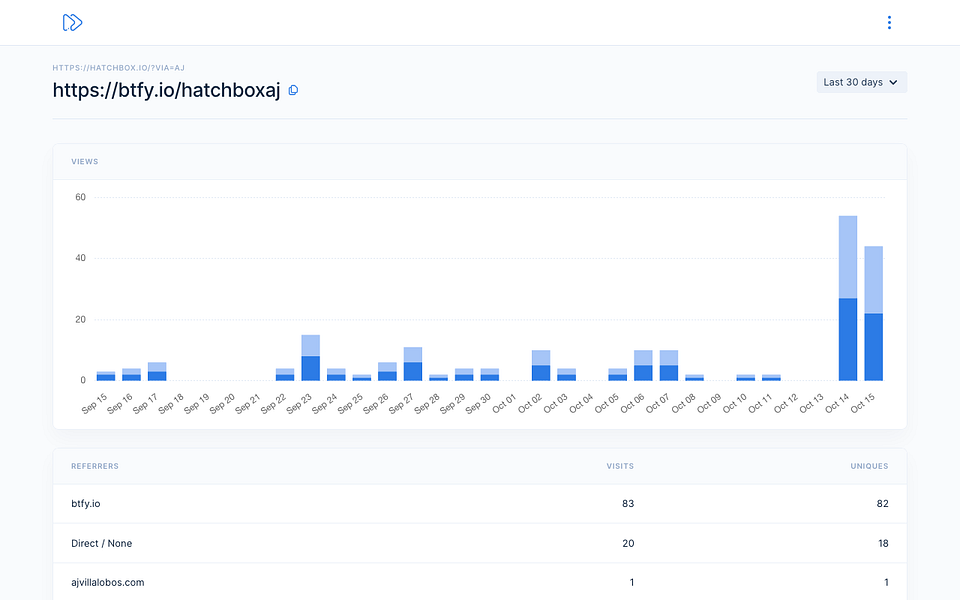Select the Sep 17 views bar
The width and height of the screenshot is (960, 600).
[157, 372]
